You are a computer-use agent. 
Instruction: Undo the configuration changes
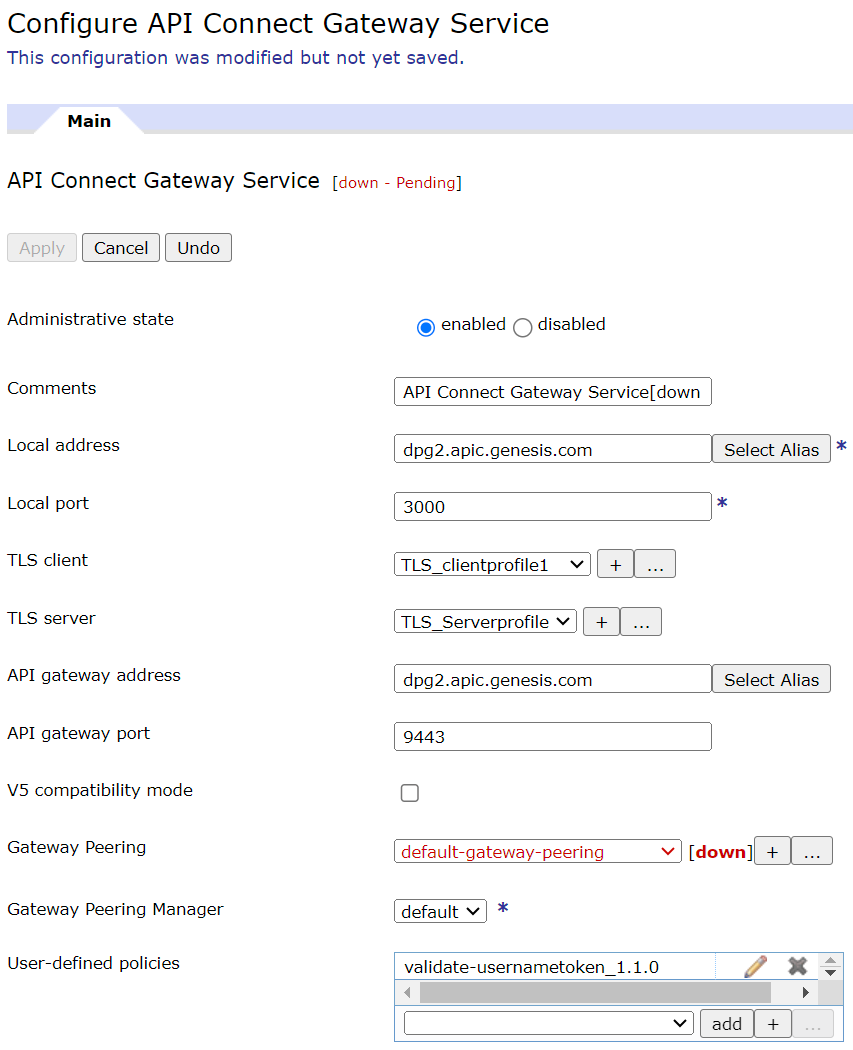pos(197,247)
